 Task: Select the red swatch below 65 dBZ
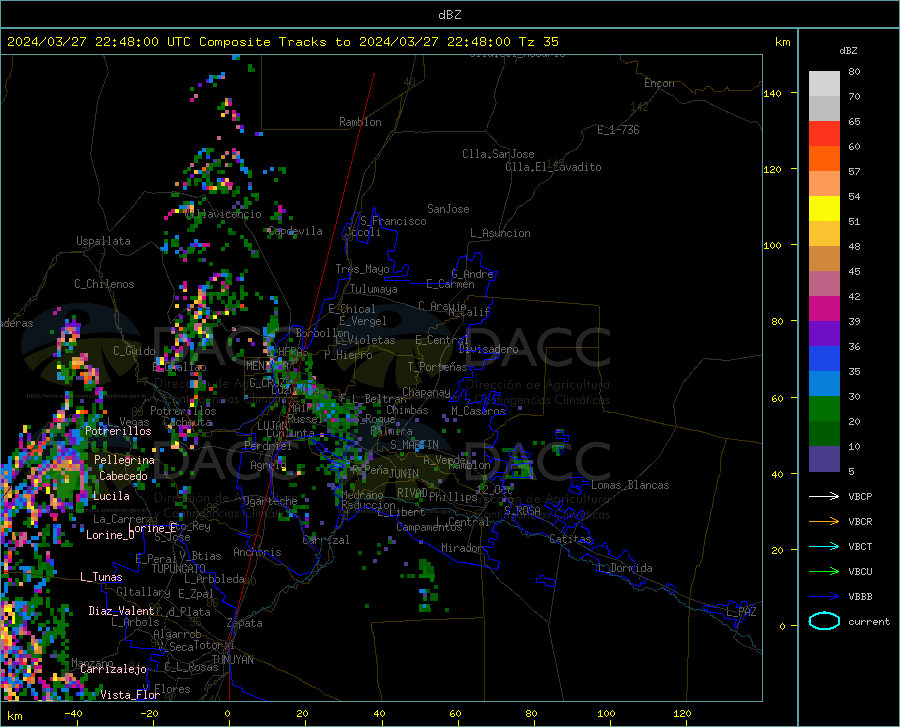(x=824, y=134)
